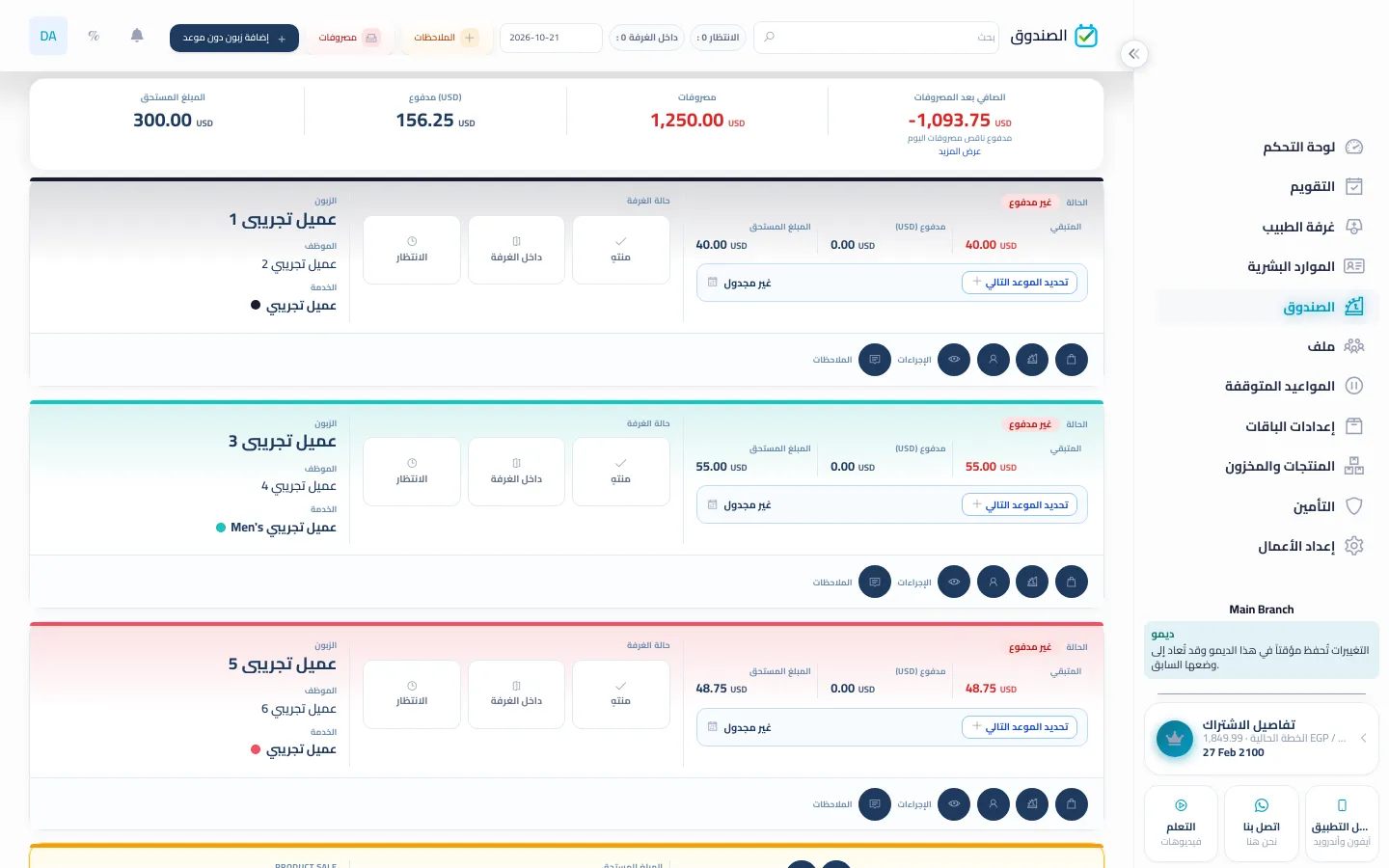Viewport: 1389px width, 868px height.
Task: Click the eye view icon for عميل تجريبي 5
Action: pos(954,804)
